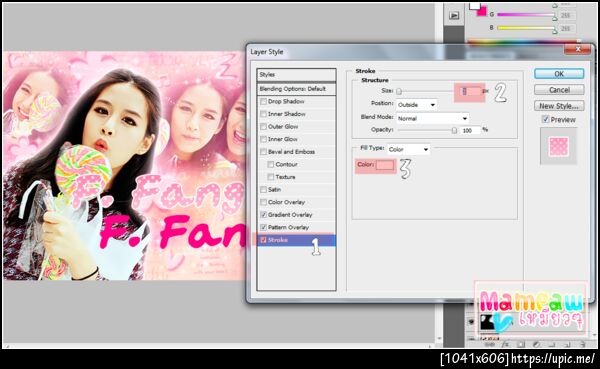Click the new group folder icon
600x369 pixels.
click(x=552, y=345)
